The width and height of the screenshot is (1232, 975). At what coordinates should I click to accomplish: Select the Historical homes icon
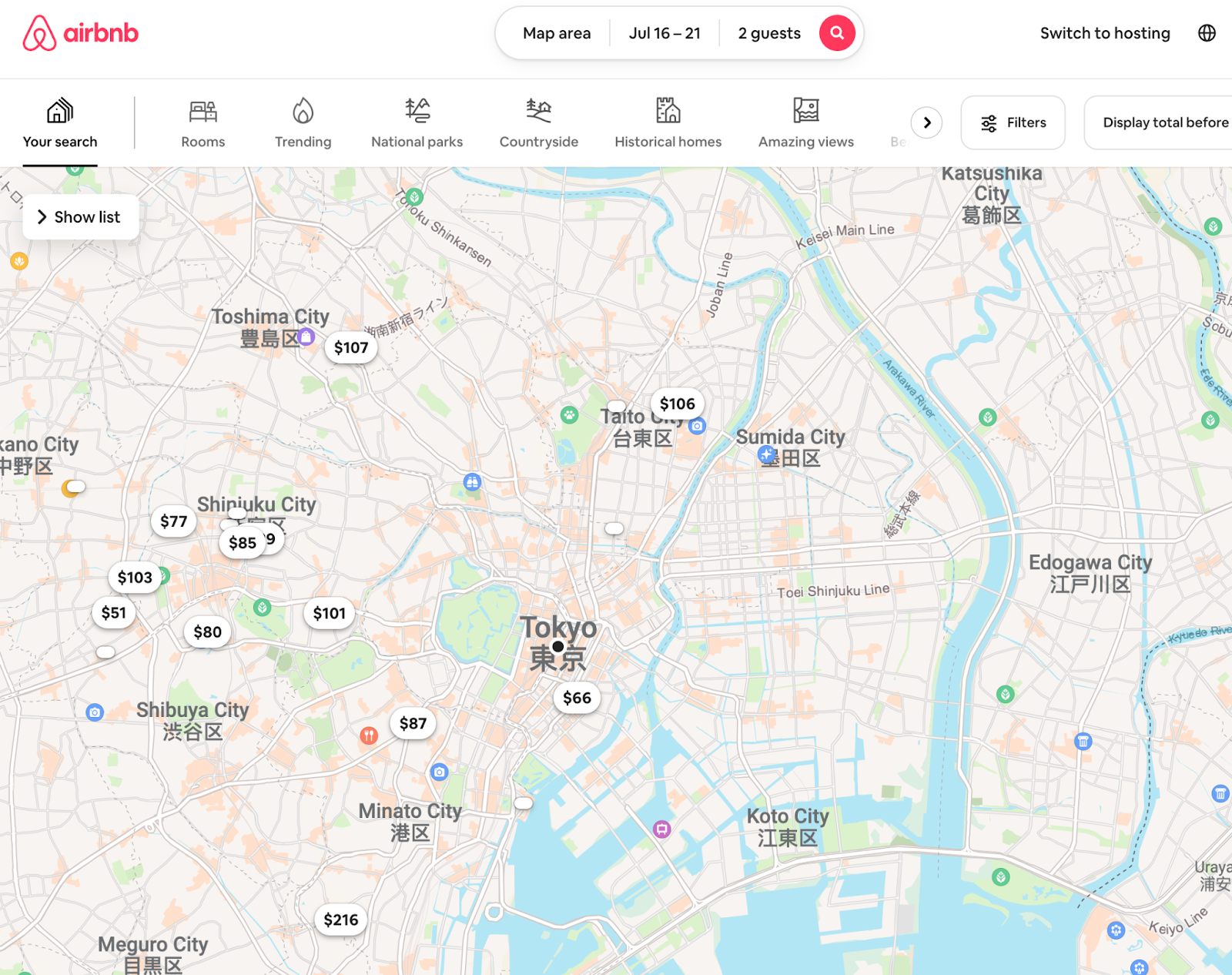[x=668, y=111]
